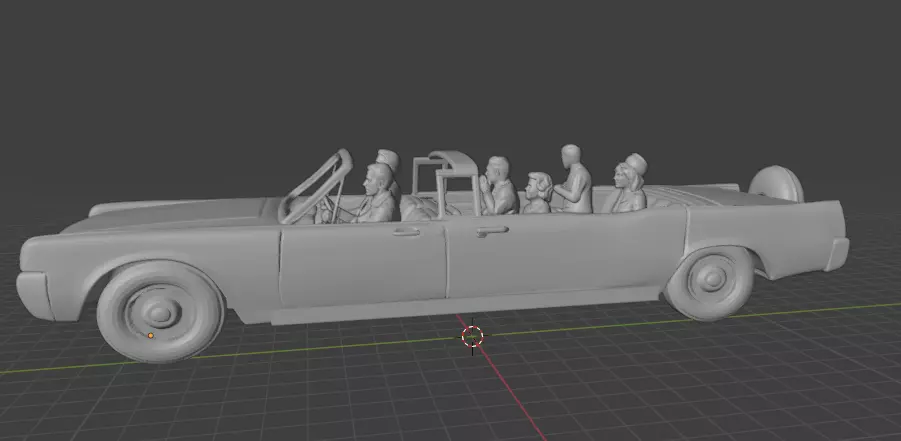Select the driver figure's head
The width and height of the screenshot is (901, 441).
[378, 178]
